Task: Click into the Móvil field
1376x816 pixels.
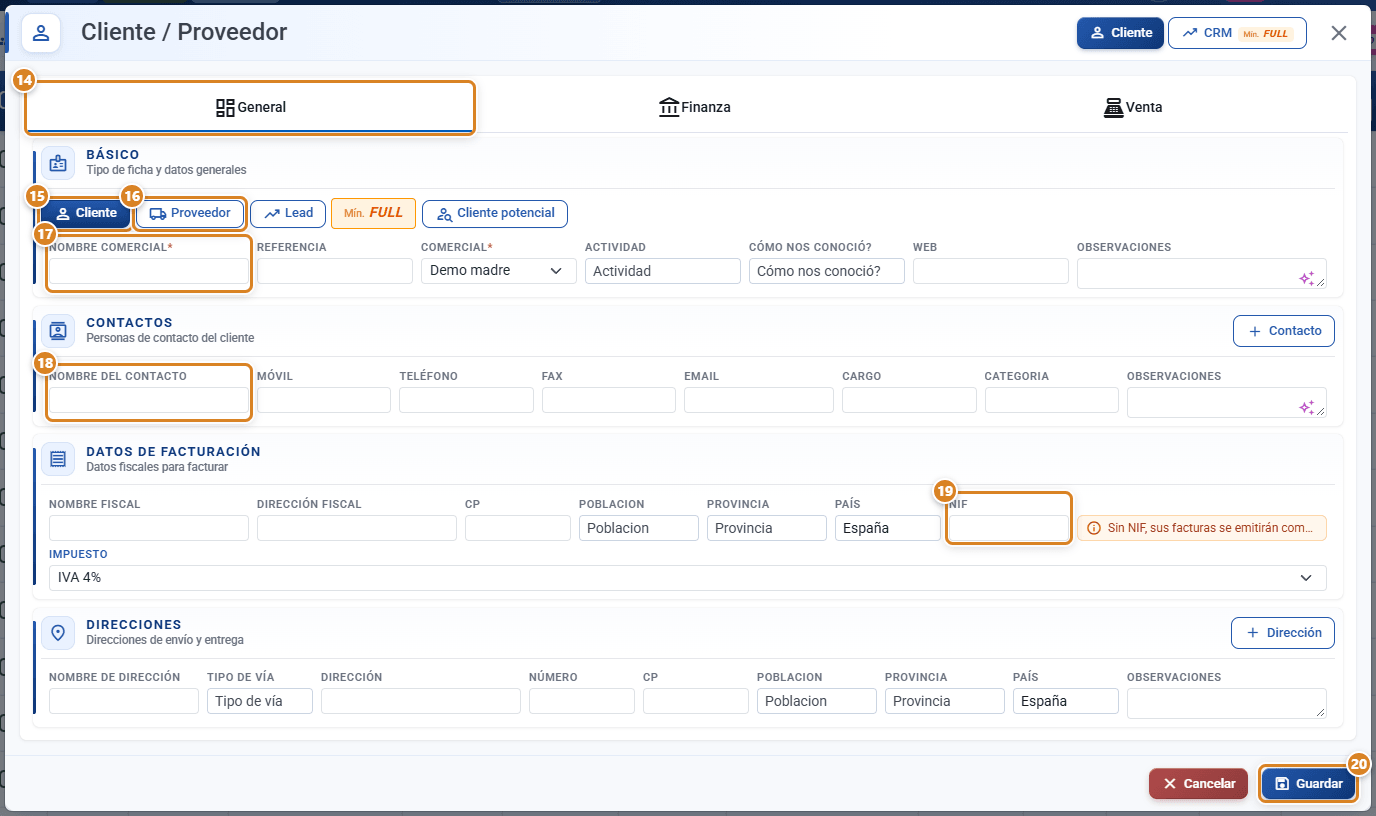Action: pos(324,400)
